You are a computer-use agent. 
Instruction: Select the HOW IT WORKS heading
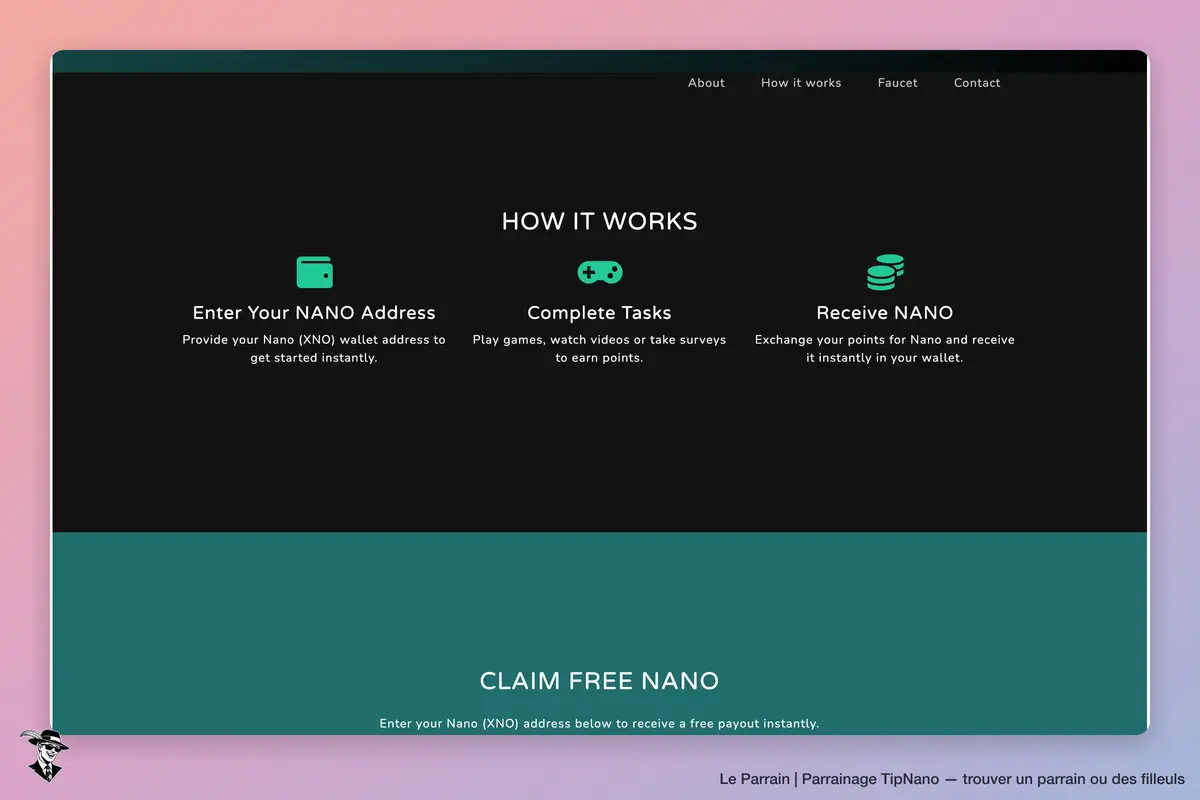pos(600,221)
